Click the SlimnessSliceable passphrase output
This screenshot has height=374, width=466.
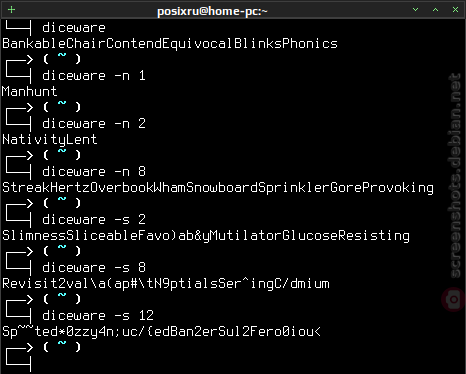pyautogui.click(x=206, y=236)
